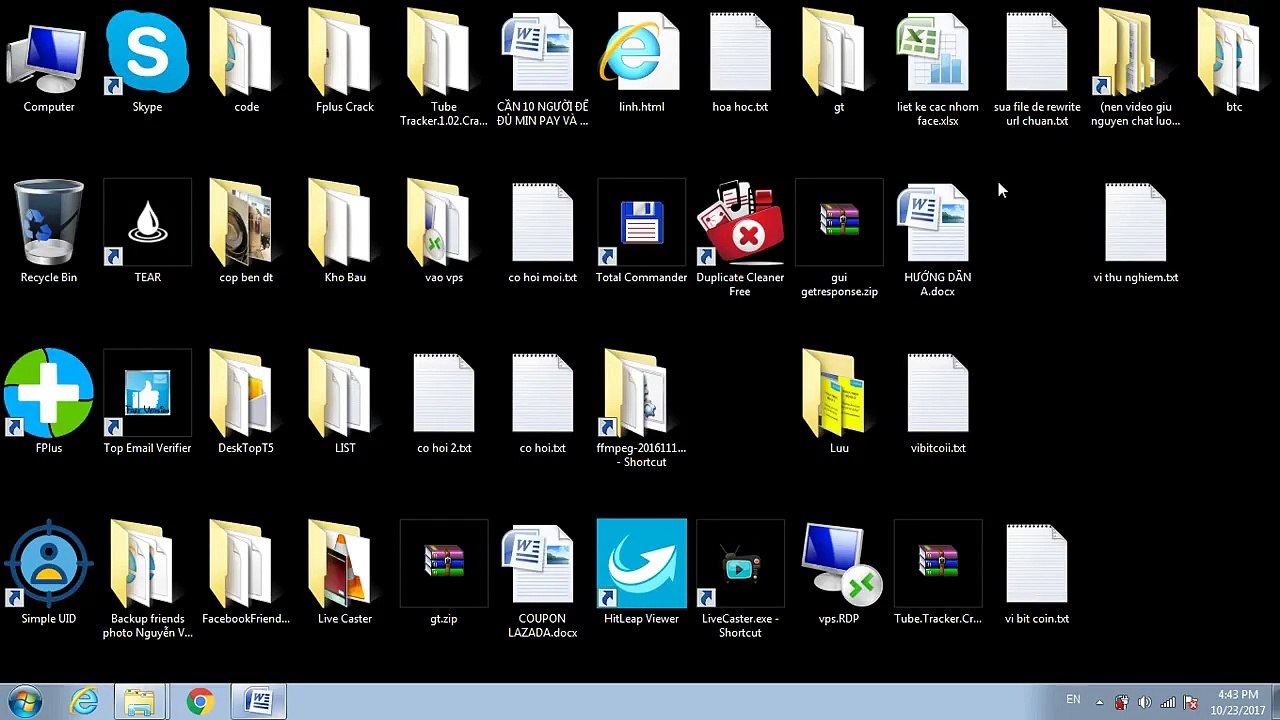Image resolution: width=1280 pixels, height=720 pixels.
Task: Select the Computer desktop icon
Action: click(x=49, y=62)
